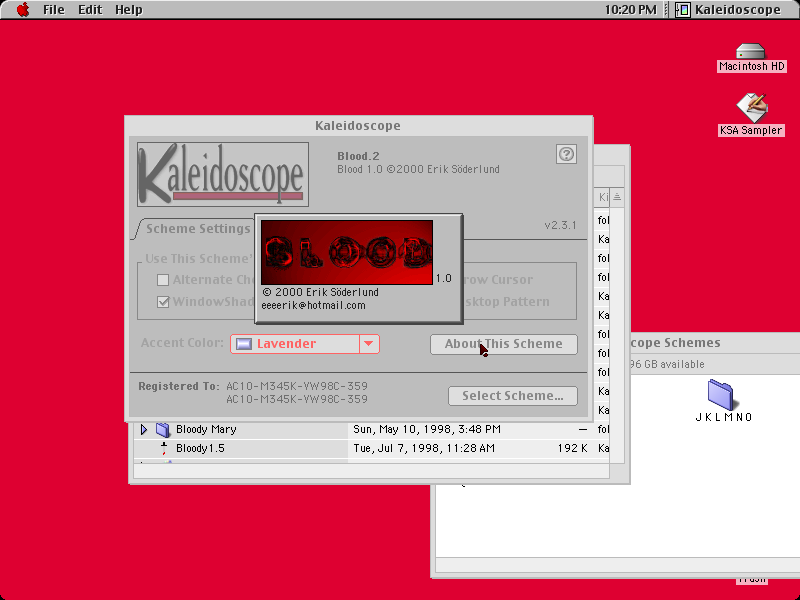
Task: Click the eeeerik@hotmail.com address
Action: (313, 306)
